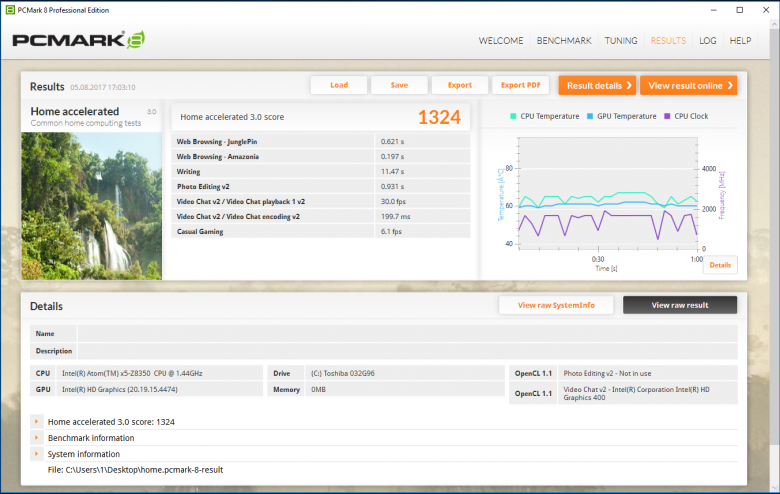Click Intel HD Graphics GPU text

click(119, 390)
